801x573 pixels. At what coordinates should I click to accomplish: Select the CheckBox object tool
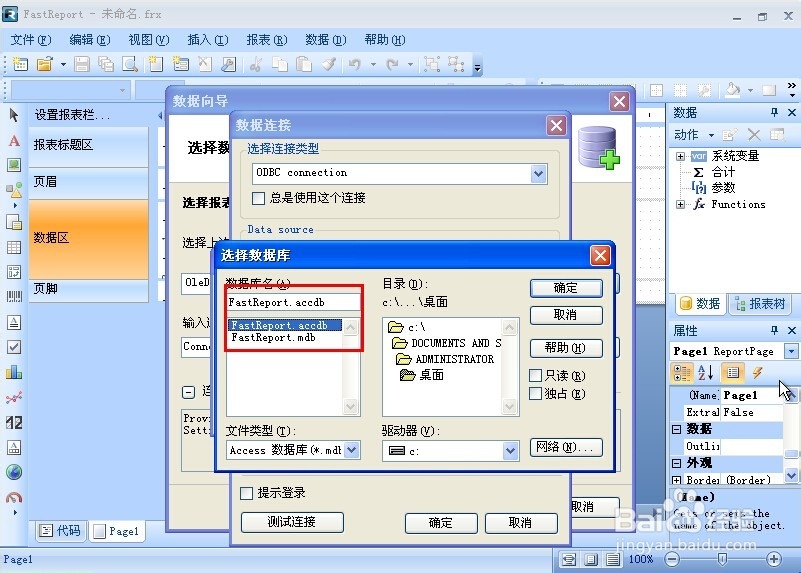[x=14, y=347]
